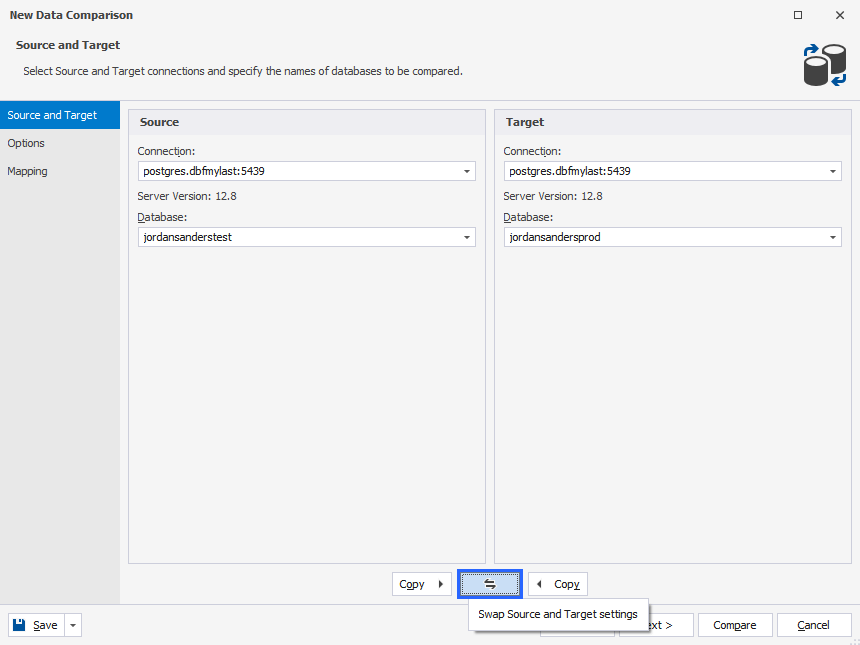Click the floppy disk icon on Save
Viewport: 860px width, 645px height.
pyautogui.click(x=18, y=624)
